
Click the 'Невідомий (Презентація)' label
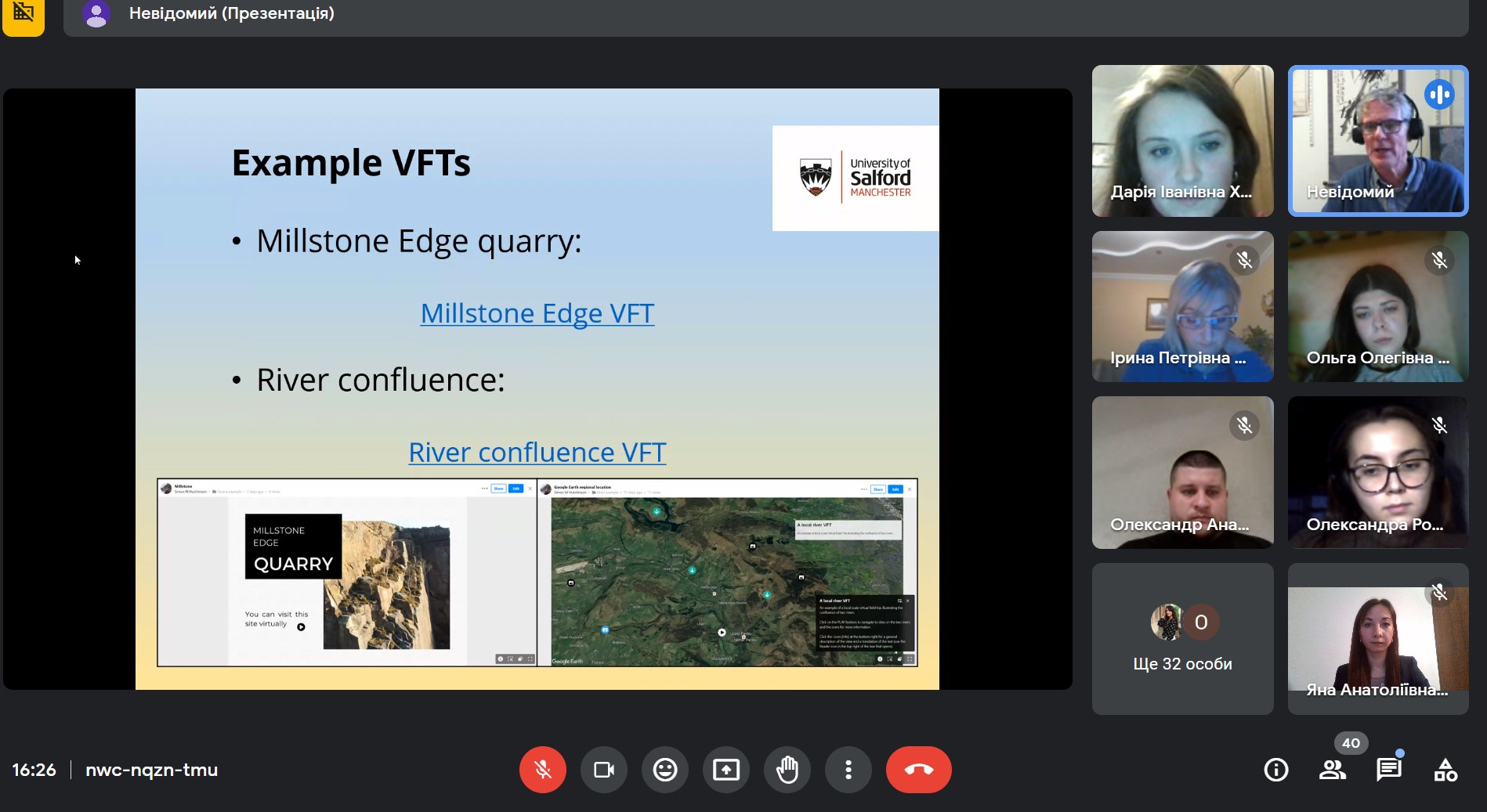tap(232, 13)
